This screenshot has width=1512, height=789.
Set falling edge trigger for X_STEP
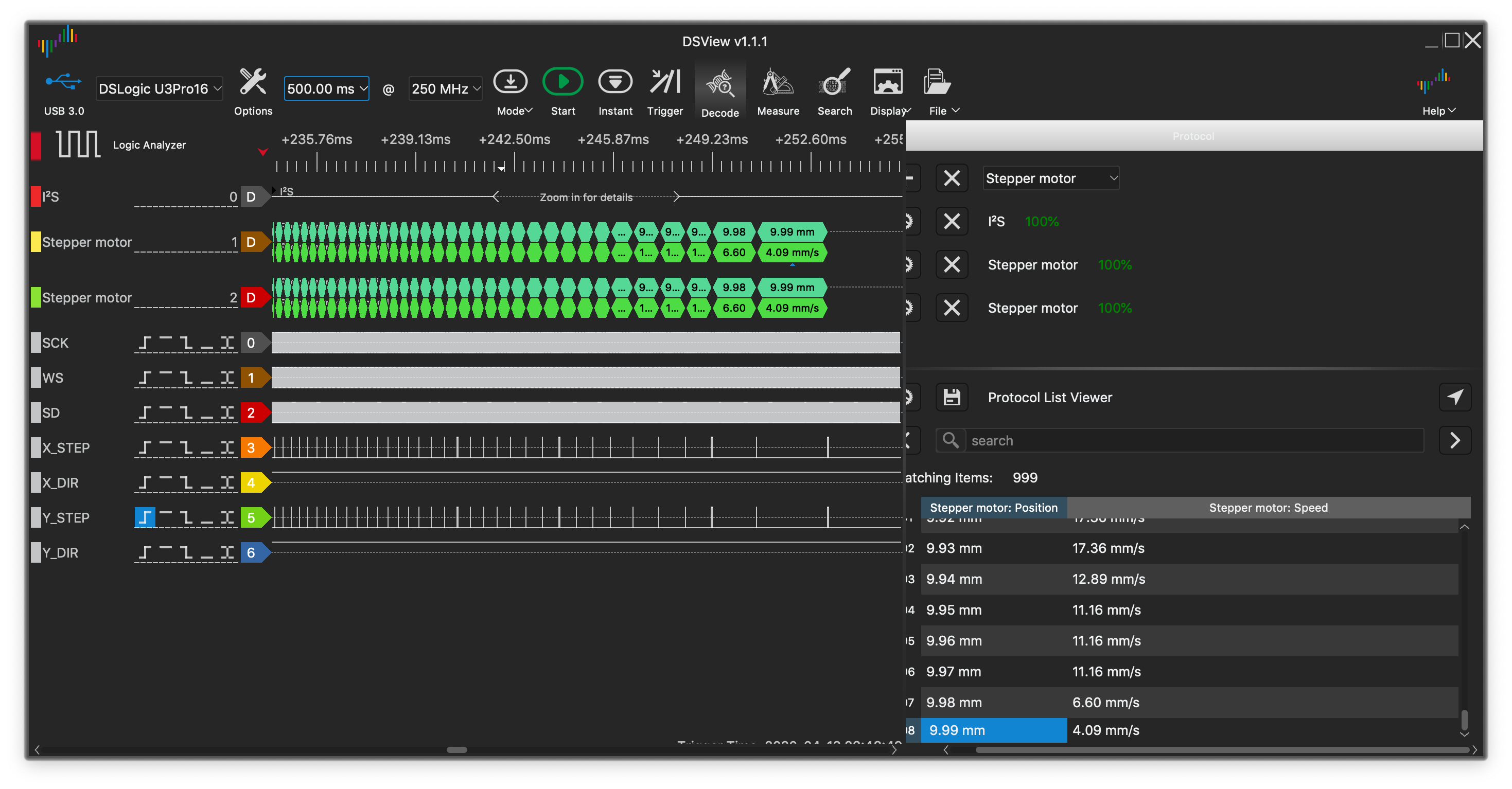[186, 447]
